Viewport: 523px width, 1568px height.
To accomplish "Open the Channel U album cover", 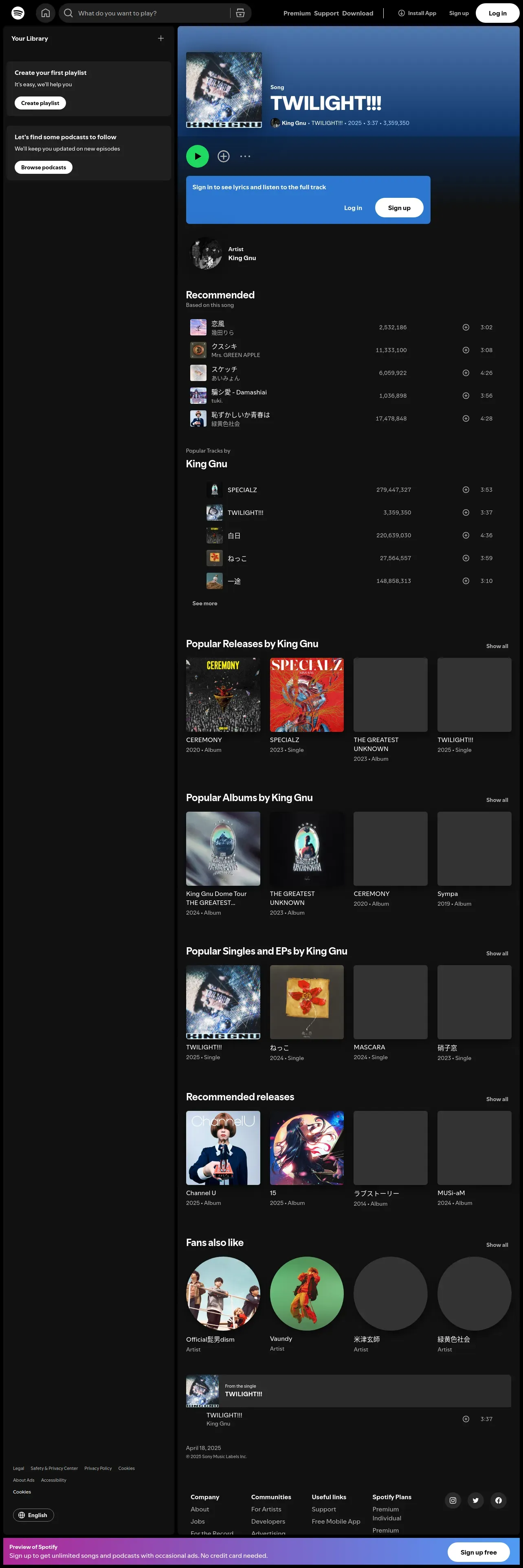I will click(x=223, y=1149).
